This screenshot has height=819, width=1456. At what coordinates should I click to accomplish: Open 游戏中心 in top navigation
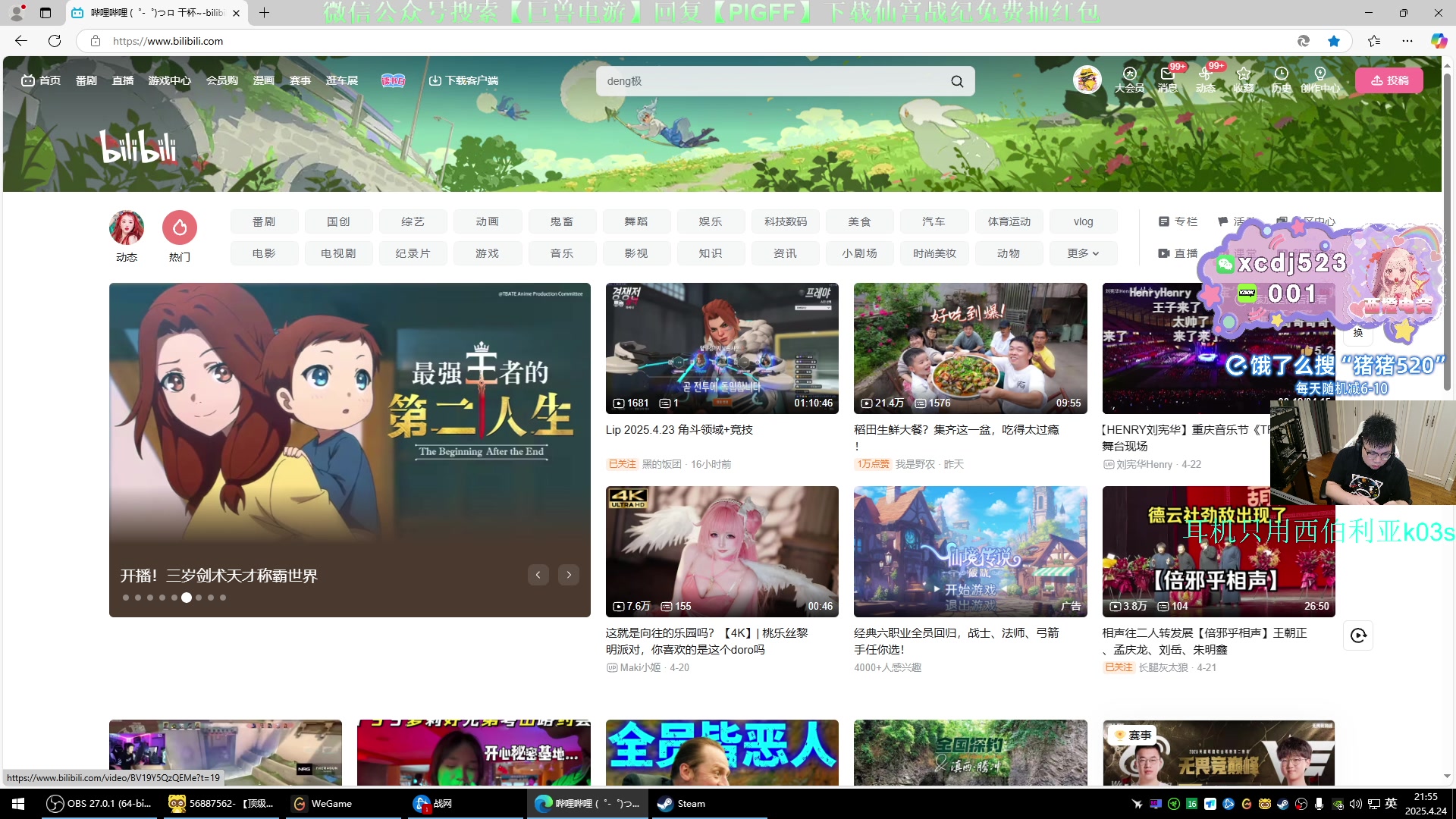coord(170,80)
